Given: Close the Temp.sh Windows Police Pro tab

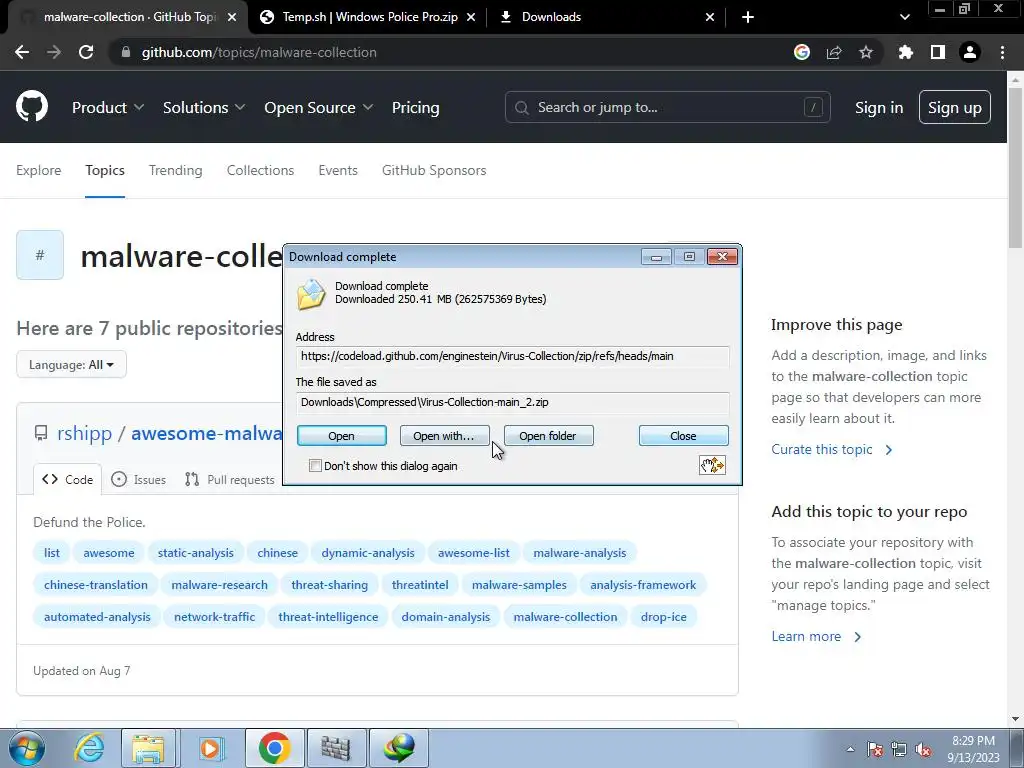Looking at the screenshot, I should [x=471, y=17].
